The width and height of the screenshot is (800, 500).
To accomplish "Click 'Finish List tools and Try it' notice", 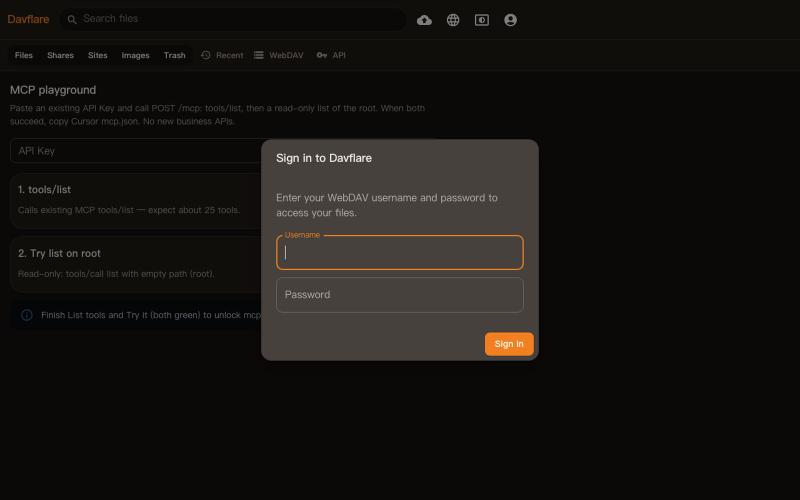I will [x=151, y=315].
